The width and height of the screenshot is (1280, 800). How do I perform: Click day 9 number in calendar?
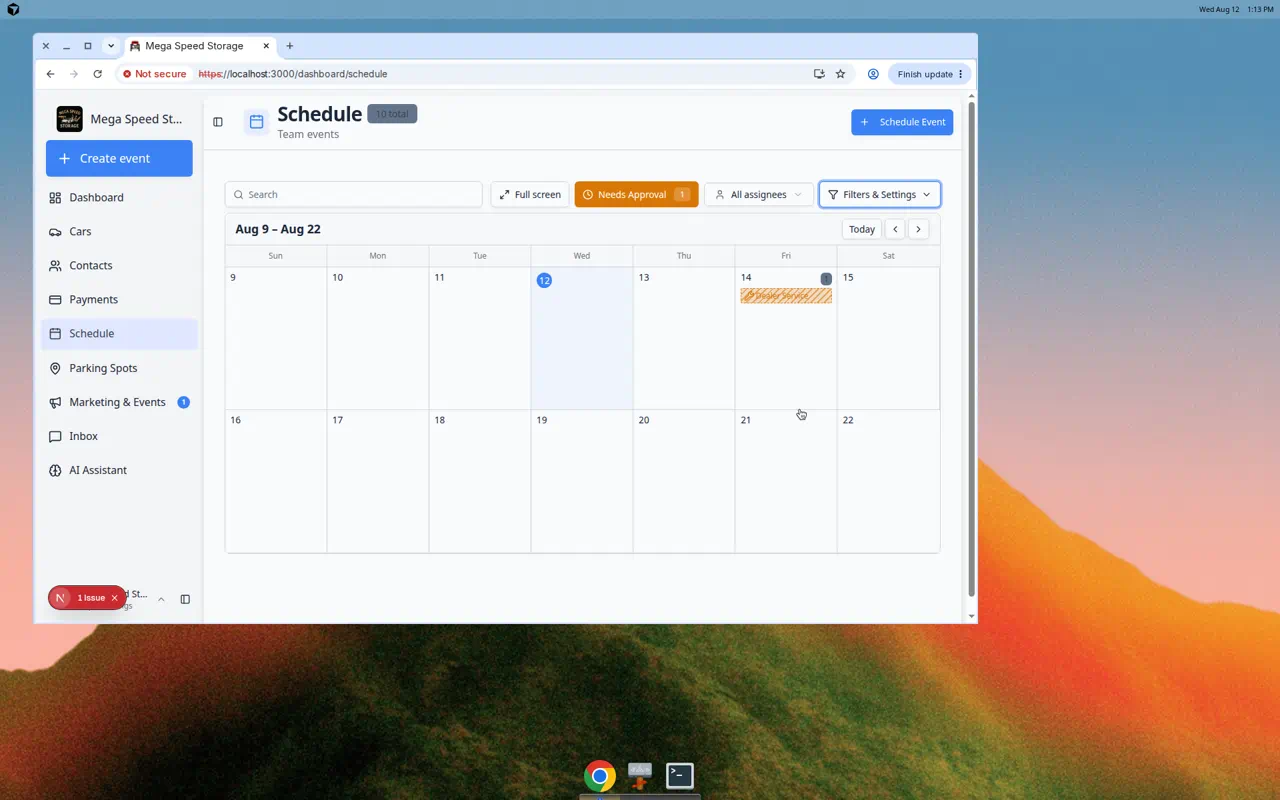pyautogui.click(x=233, y=277)
